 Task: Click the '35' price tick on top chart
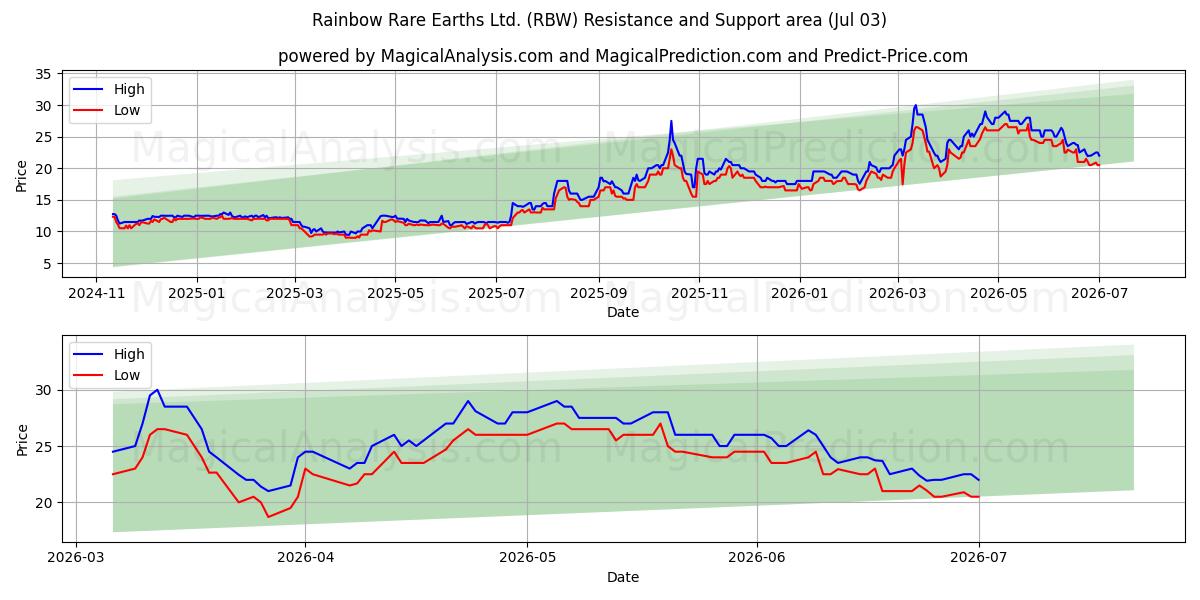click(x=44, y=74)
